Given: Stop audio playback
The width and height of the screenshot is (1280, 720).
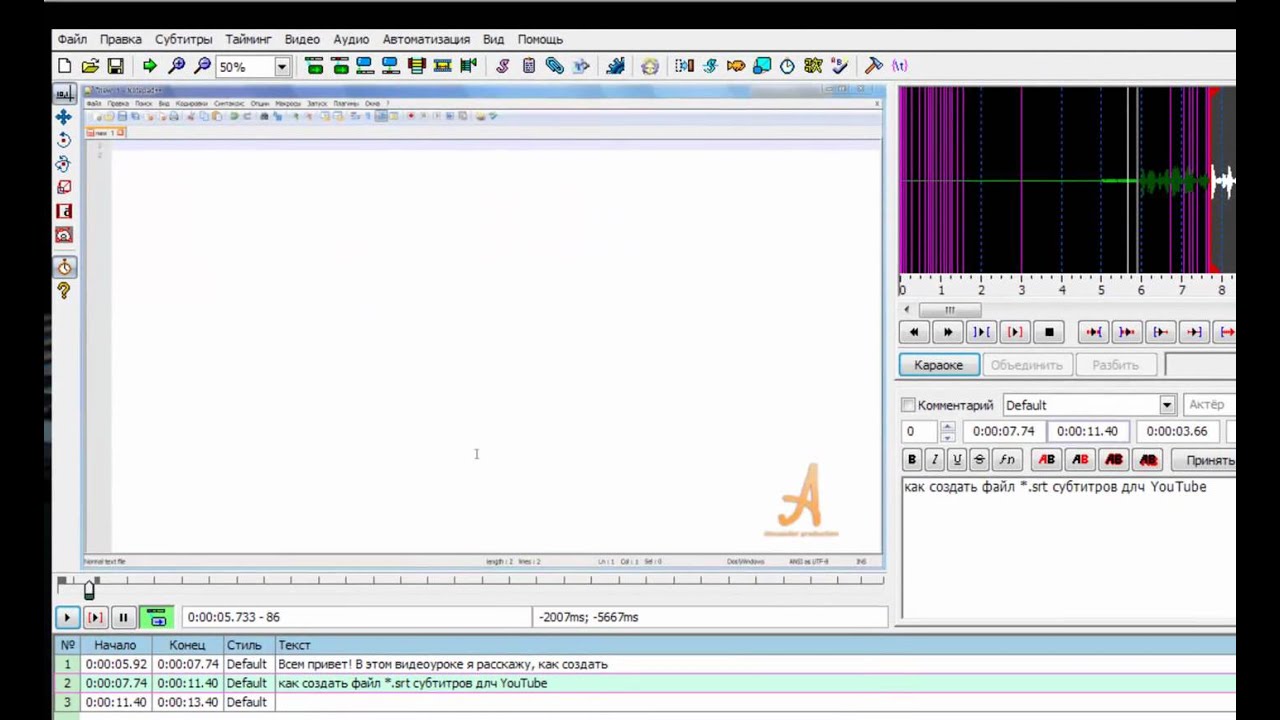Looking at the screenshot, I should [x=1049, y=332].
